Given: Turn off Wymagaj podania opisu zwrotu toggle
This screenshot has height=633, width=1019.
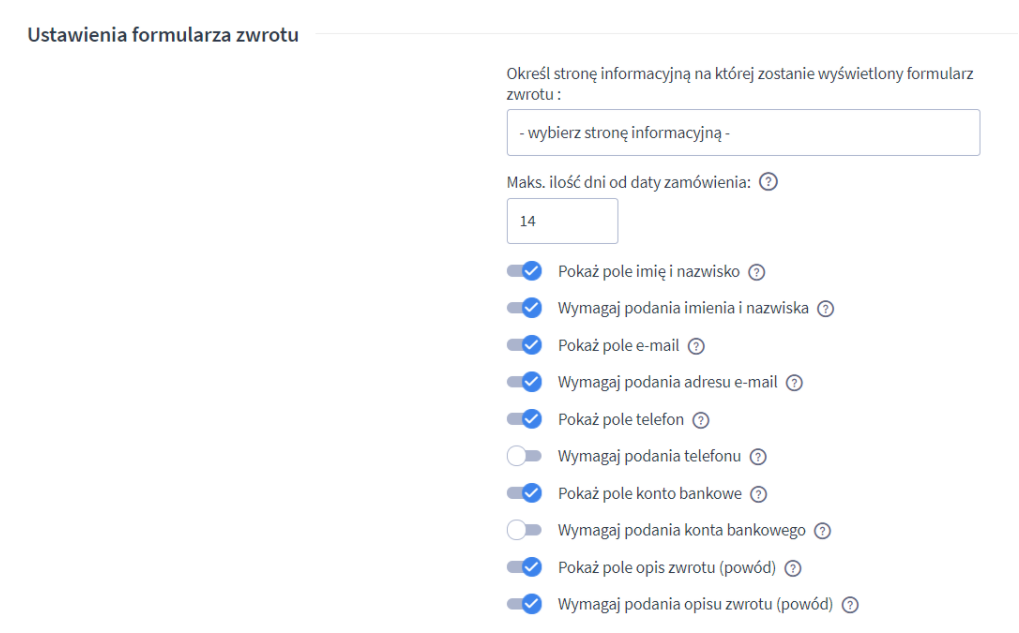Looking at the screenshot, I should (x=524, y=604).
